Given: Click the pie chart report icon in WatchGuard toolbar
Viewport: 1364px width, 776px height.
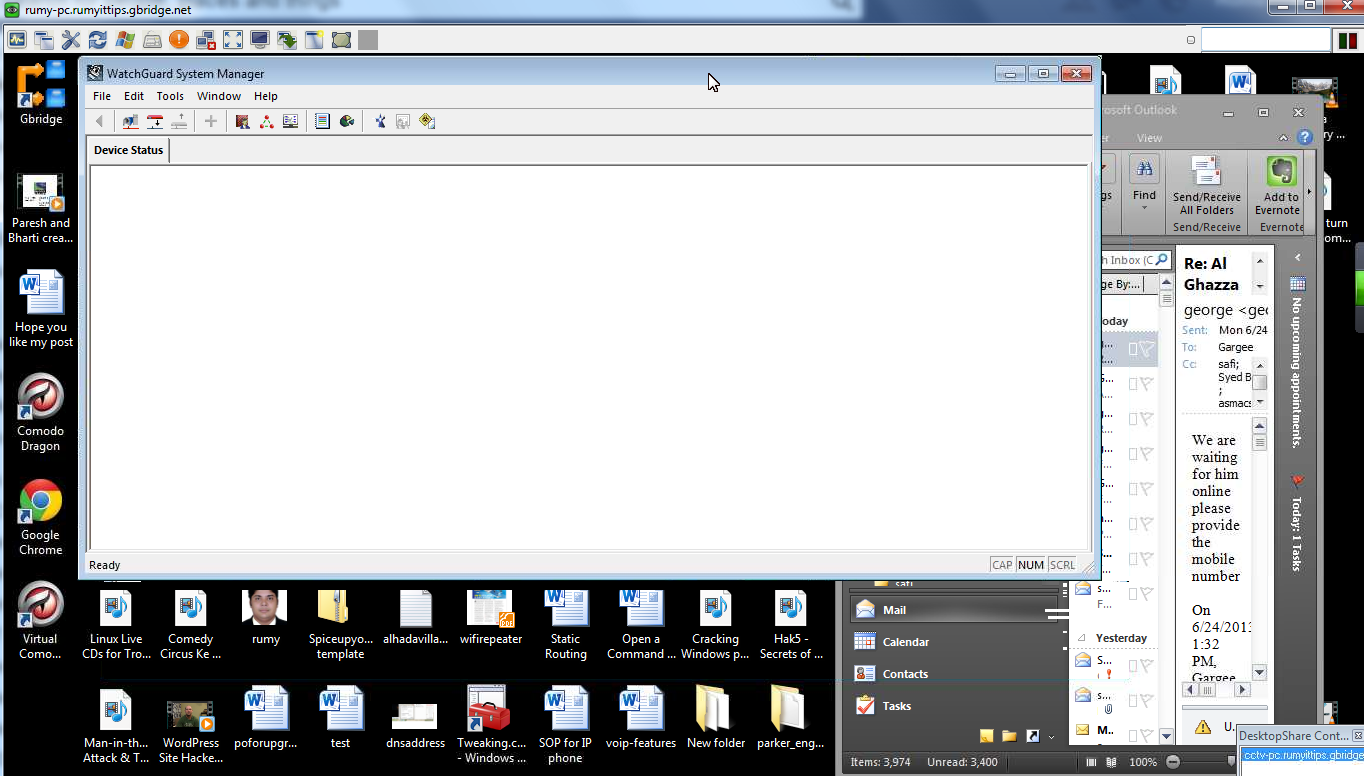Looking at the screenshot, I should point(347,121).
